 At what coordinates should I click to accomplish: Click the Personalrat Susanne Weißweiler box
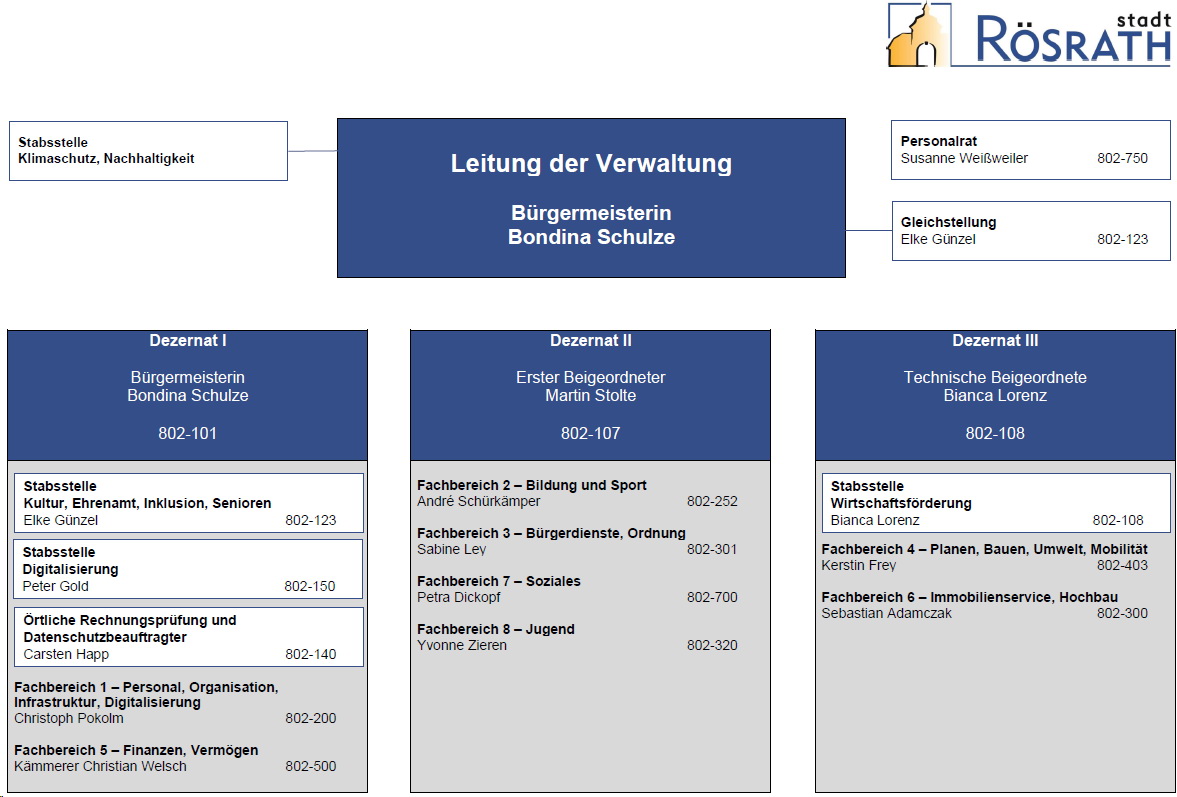(x=1030, y=150)
